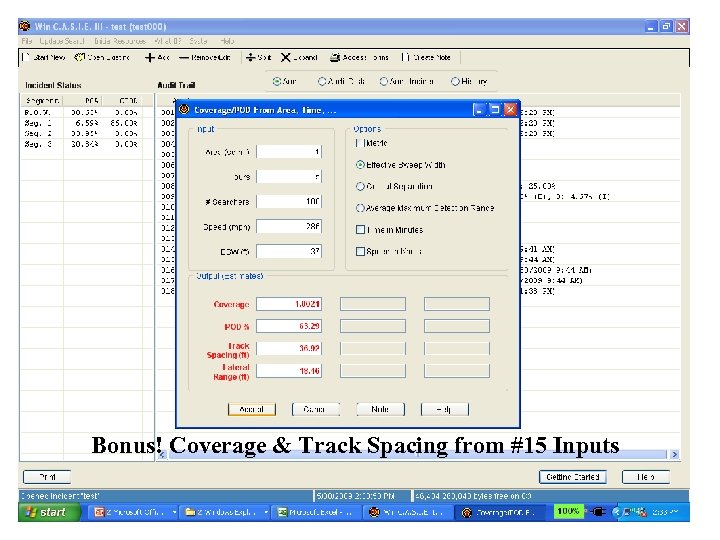Click the Remove/Edit minus toolbar icon
This screenshot has height=540, width=720.
pyautogui.click(x=184, y=57)
